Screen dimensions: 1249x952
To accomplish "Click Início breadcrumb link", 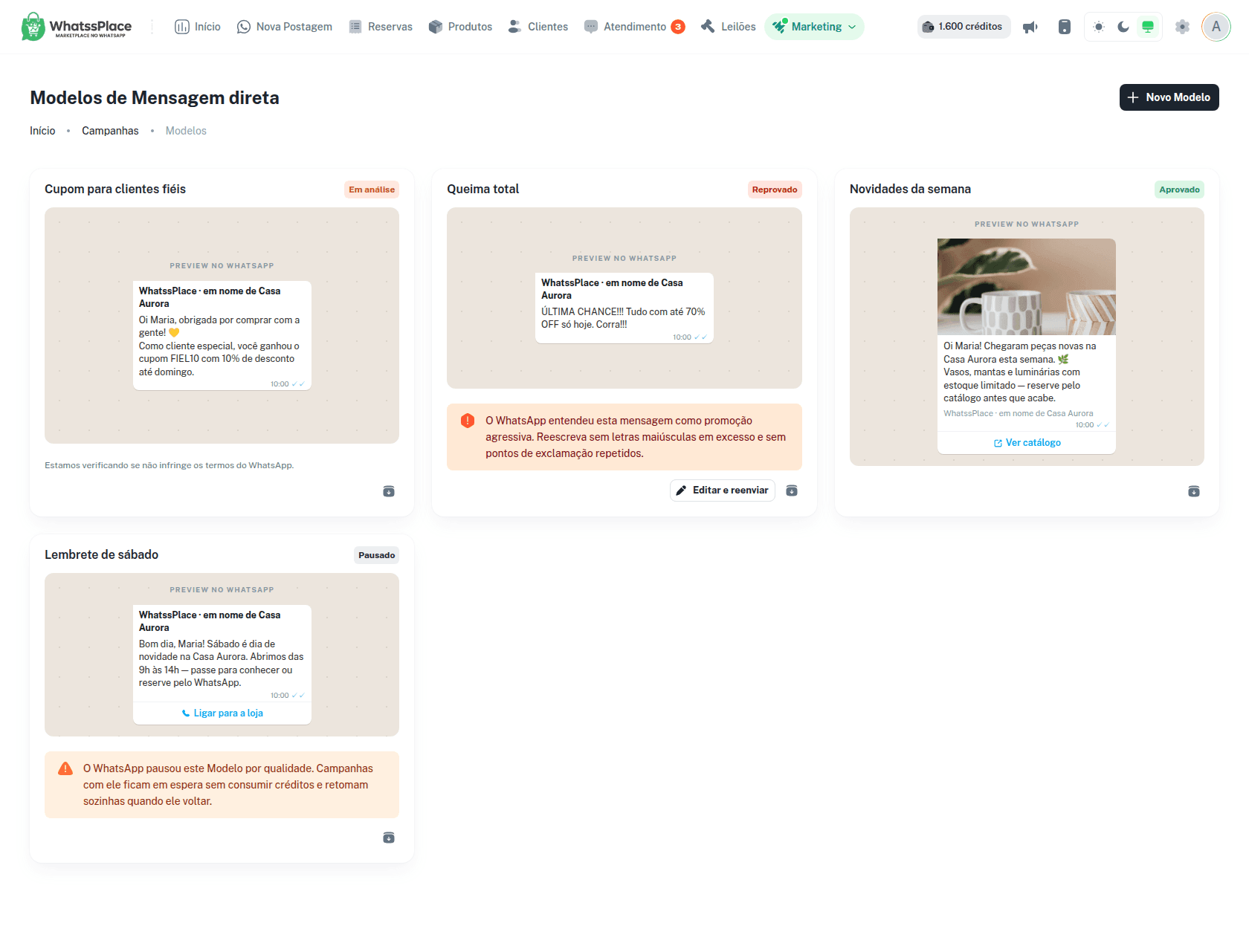I will 42,131.
